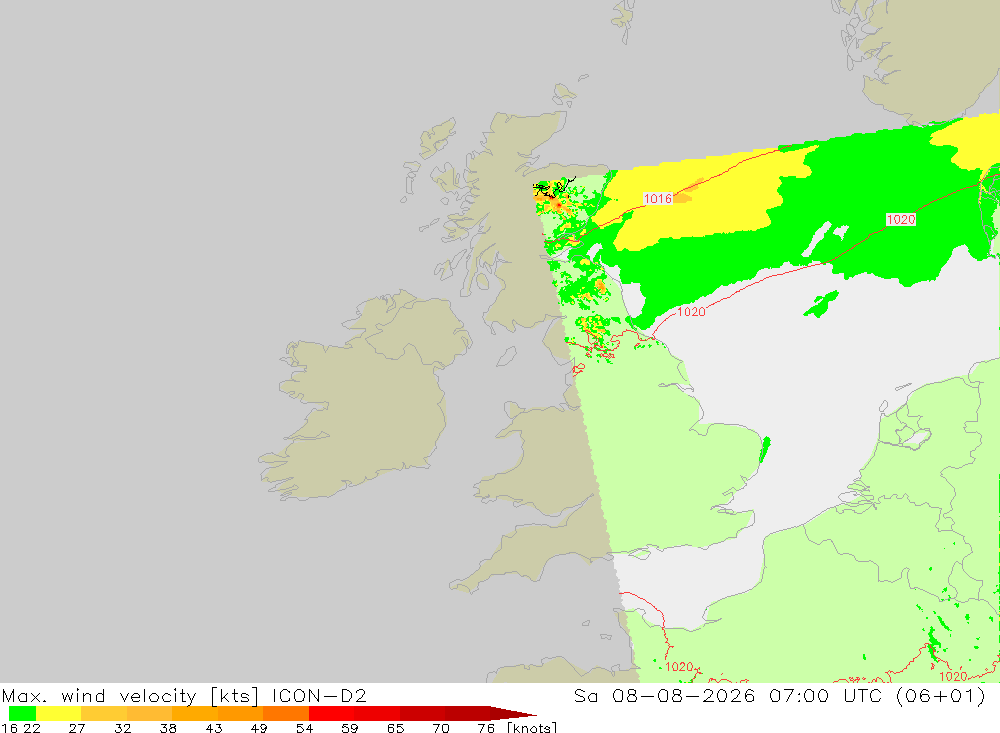Click the "1016" isobar label
Image resolution: width=1000 pixels, height=733 pixels.
658,198
